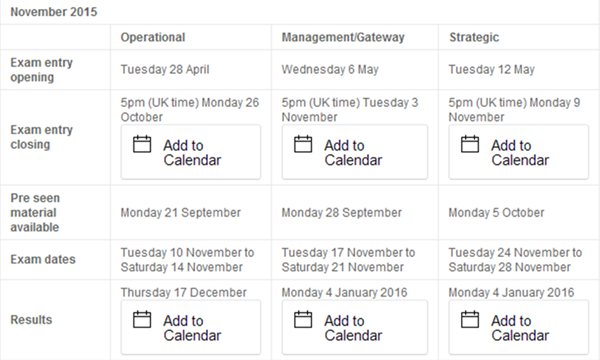Click the Pre seen material available label

point(35,212)
